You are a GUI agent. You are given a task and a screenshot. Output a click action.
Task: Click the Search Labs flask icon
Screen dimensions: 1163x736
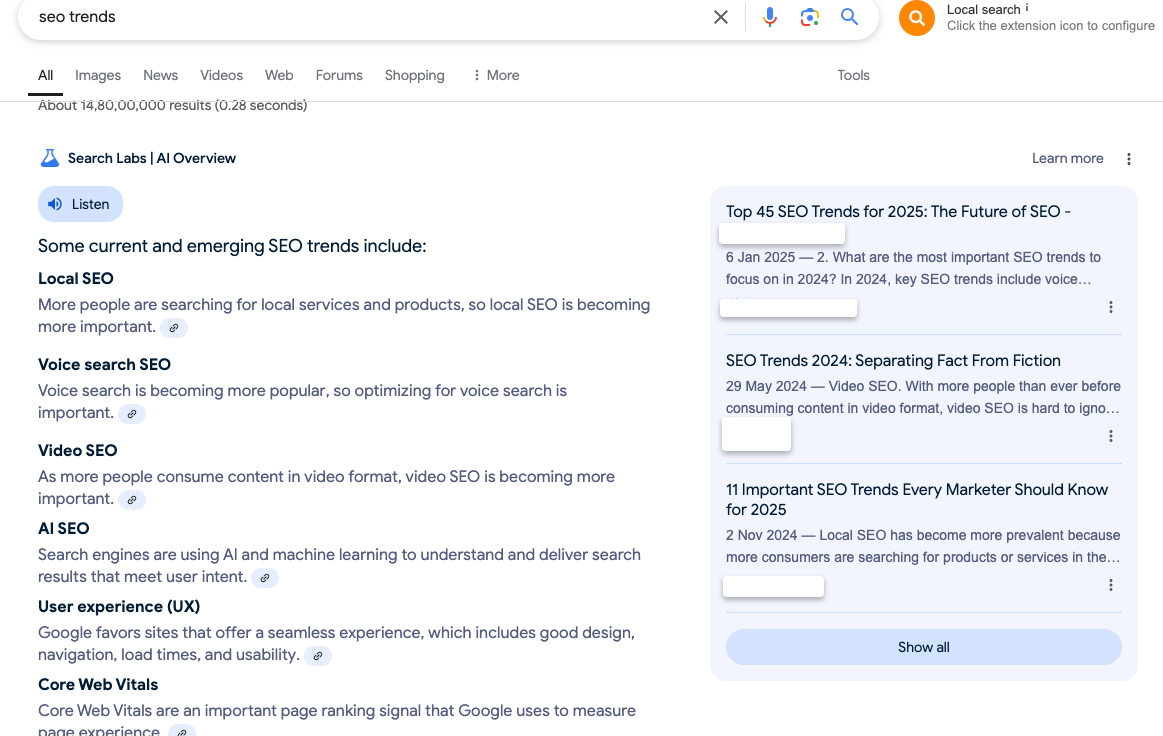click(x=49, y=158)
